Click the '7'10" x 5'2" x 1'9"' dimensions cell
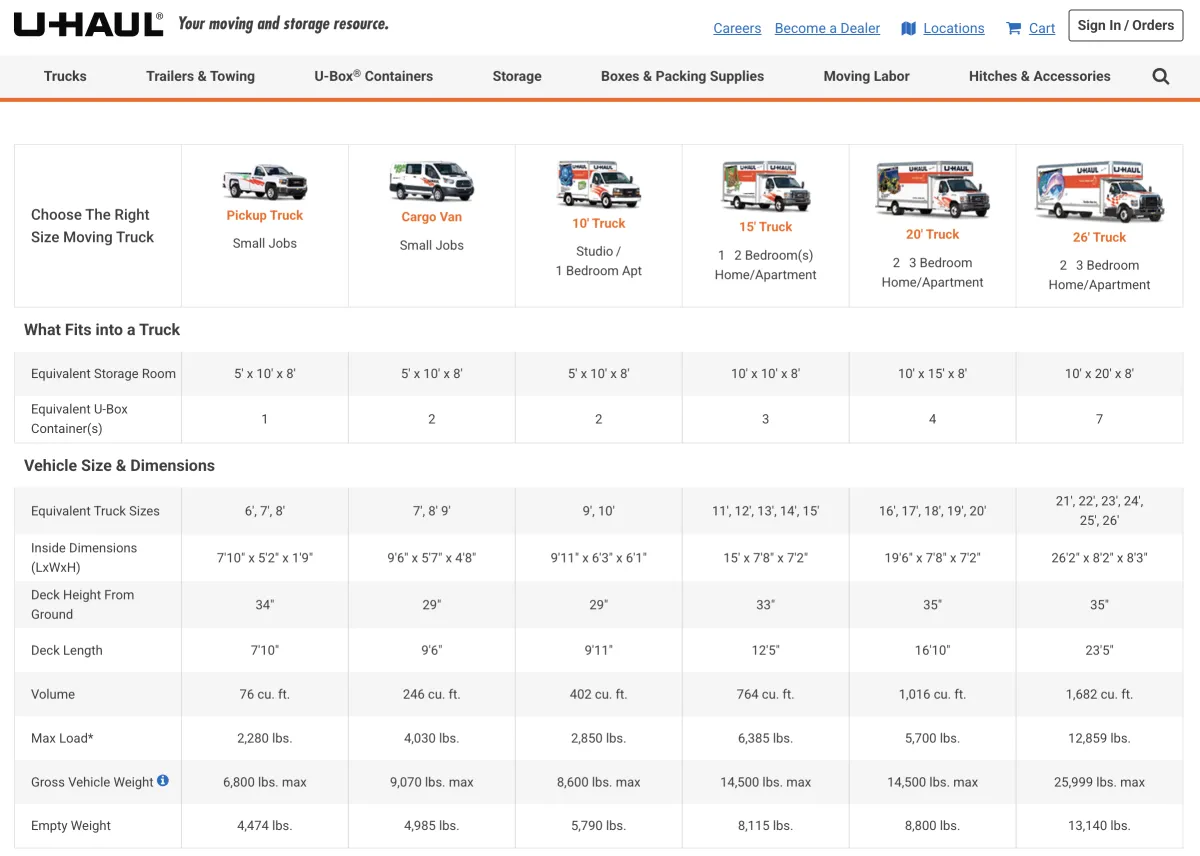 265,557
